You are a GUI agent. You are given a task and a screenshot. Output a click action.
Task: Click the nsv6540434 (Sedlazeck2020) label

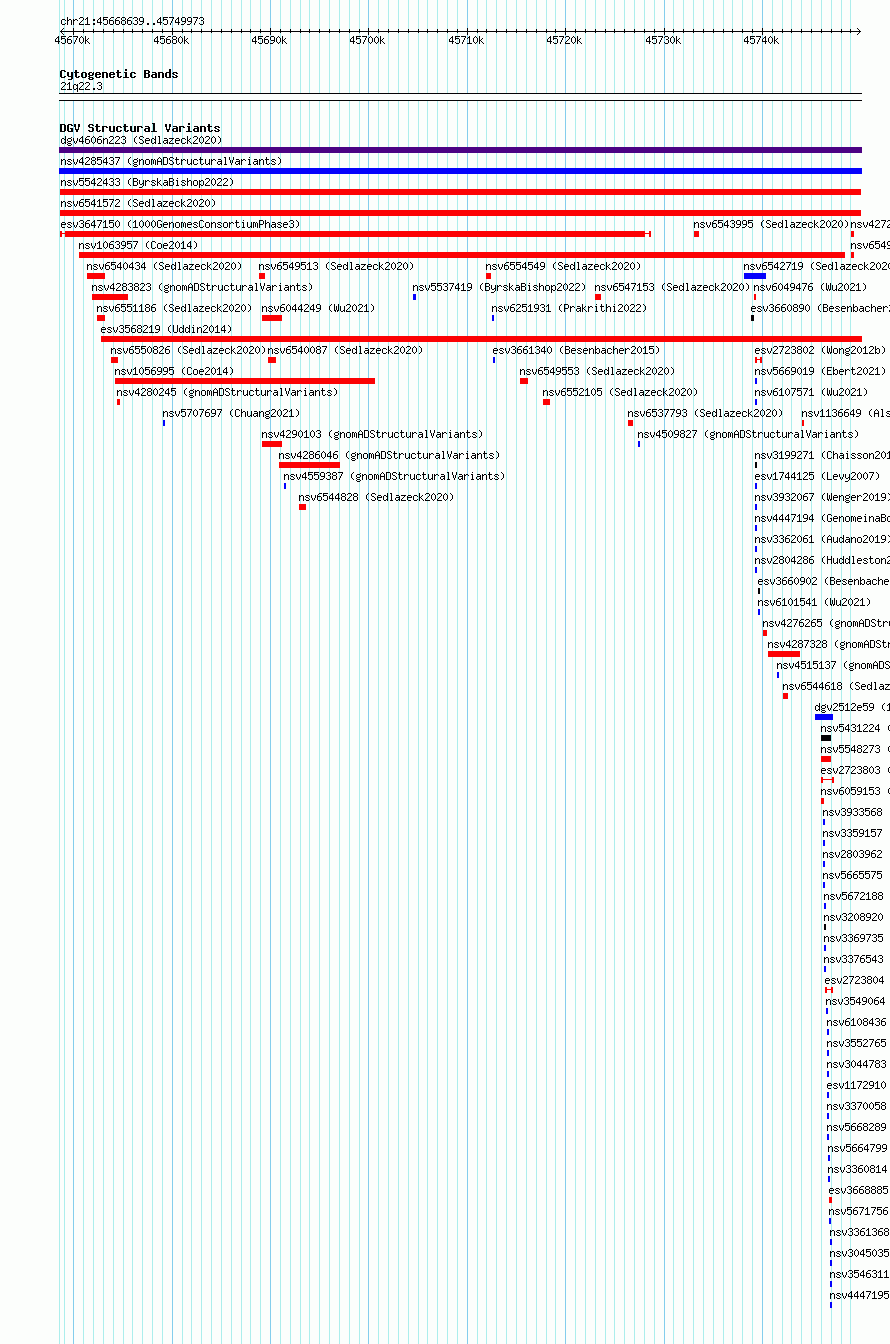(x=164, y=266)
